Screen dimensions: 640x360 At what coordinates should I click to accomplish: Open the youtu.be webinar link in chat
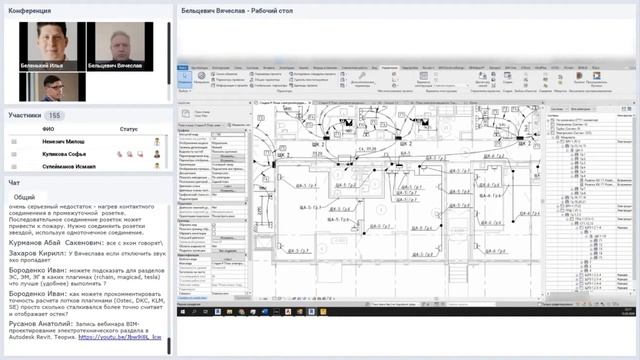(120, 337)
